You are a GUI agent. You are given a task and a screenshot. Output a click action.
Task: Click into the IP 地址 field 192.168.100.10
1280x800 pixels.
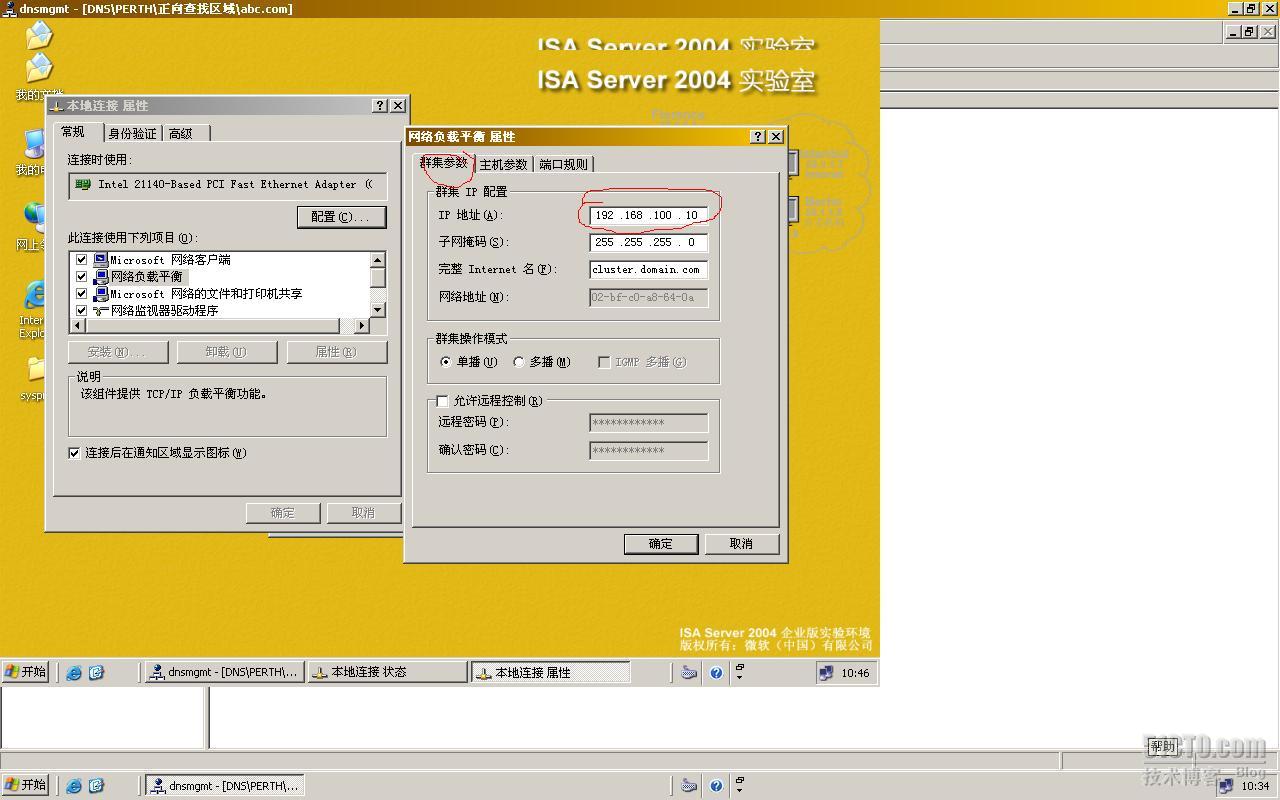click(x=649, y=215)
